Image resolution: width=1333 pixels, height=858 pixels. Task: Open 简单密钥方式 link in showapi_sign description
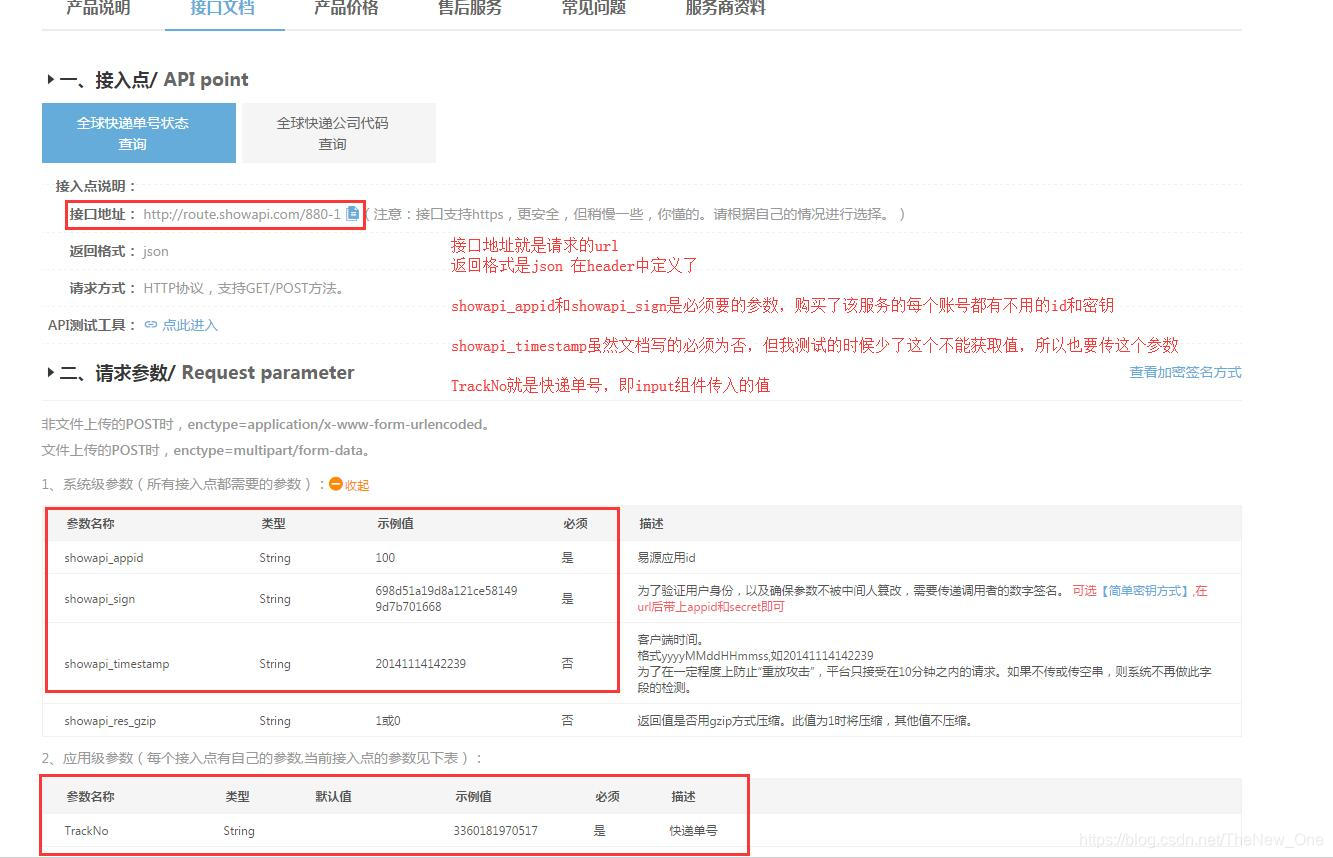(1144, 591)
